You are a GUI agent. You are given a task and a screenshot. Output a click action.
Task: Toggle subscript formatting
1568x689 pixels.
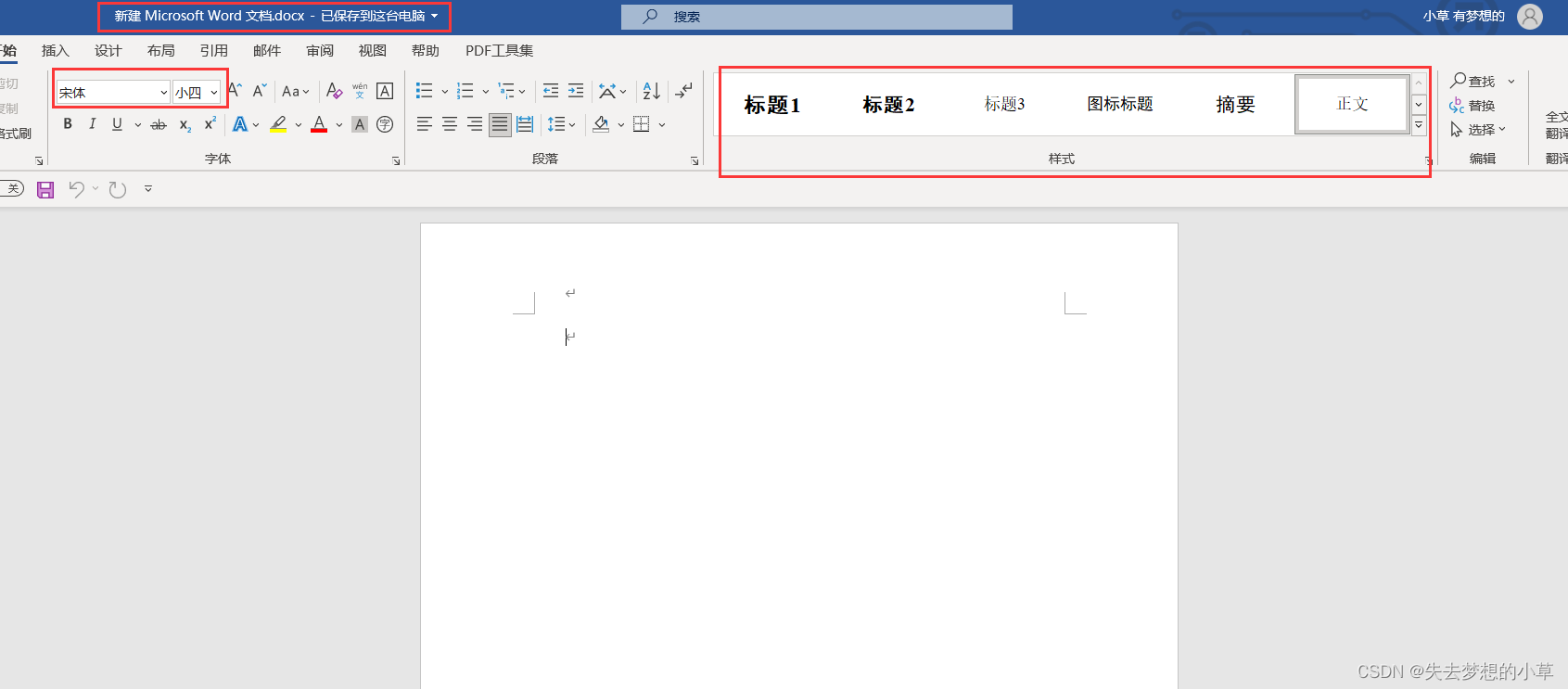pyautogui.click(x=185, y=124)
